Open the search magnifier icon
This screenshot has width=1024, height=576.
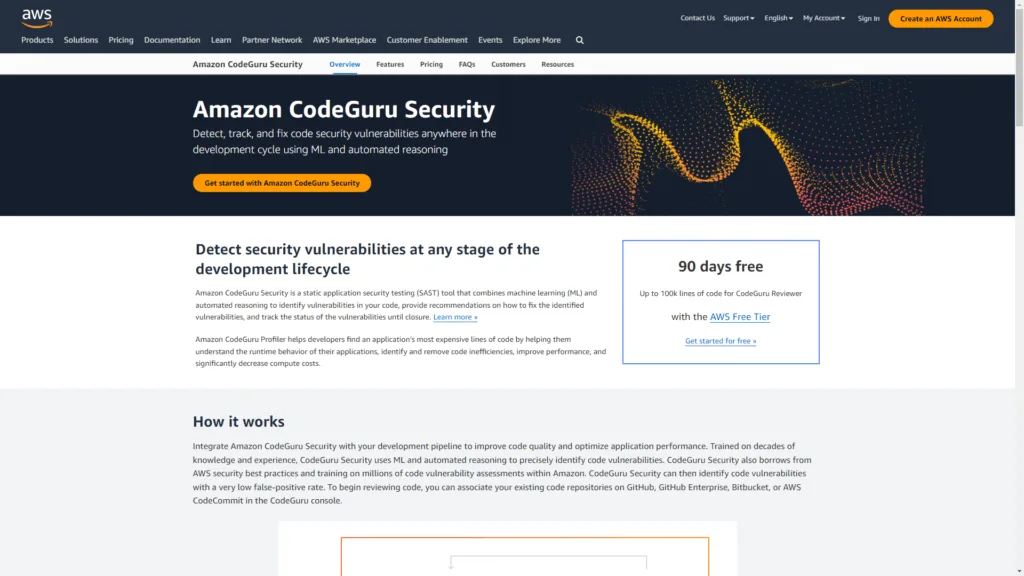pos(579,40)
